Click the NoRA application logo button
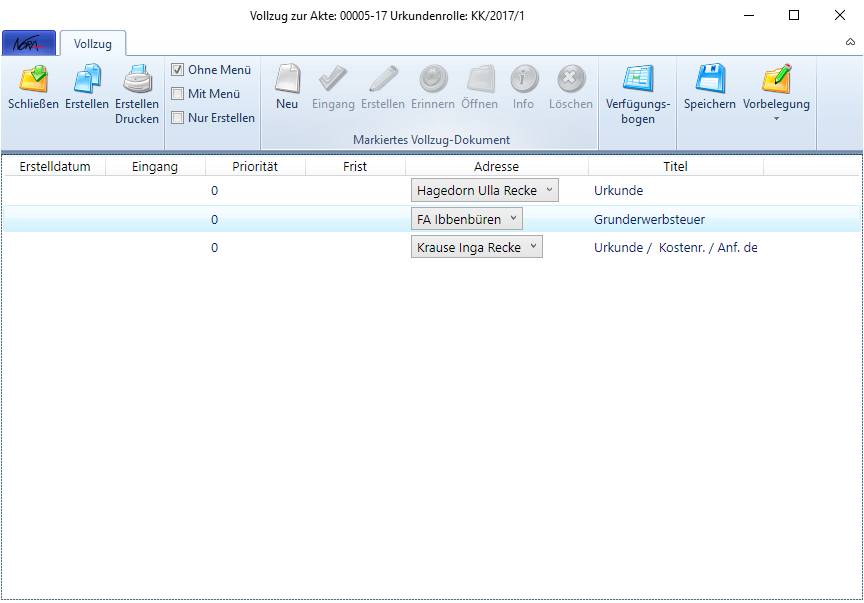The width and height of the screenshot is (864, 603). click(x=29, y=44)
